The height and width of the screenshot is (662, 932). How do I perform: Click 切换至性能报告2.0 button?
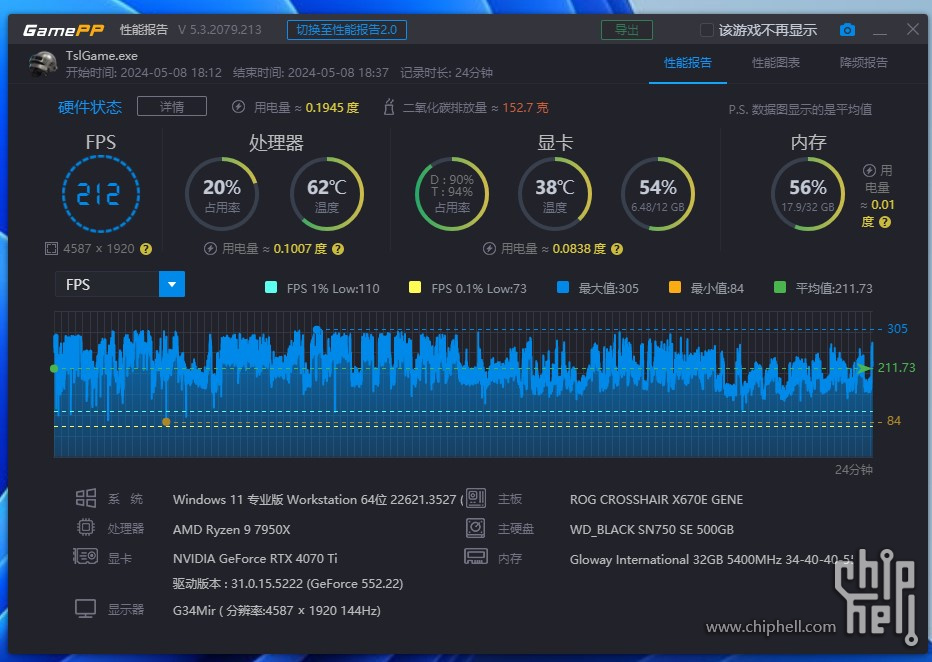coord(347,30)
